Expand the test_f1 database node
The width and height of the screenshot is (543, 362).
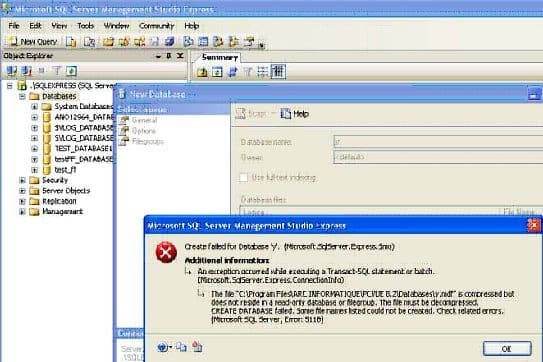pyautogui.click(x=34, y=170)
